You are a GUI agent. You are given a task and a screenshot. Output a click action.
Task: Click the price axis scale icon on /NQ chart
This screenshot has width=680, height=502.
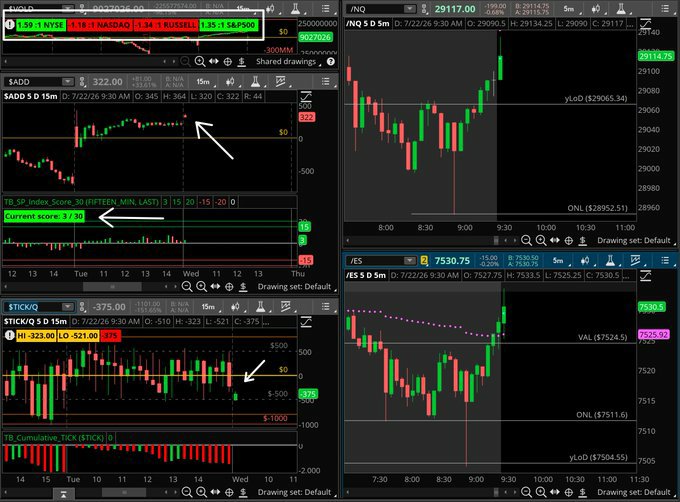(646, 23)
